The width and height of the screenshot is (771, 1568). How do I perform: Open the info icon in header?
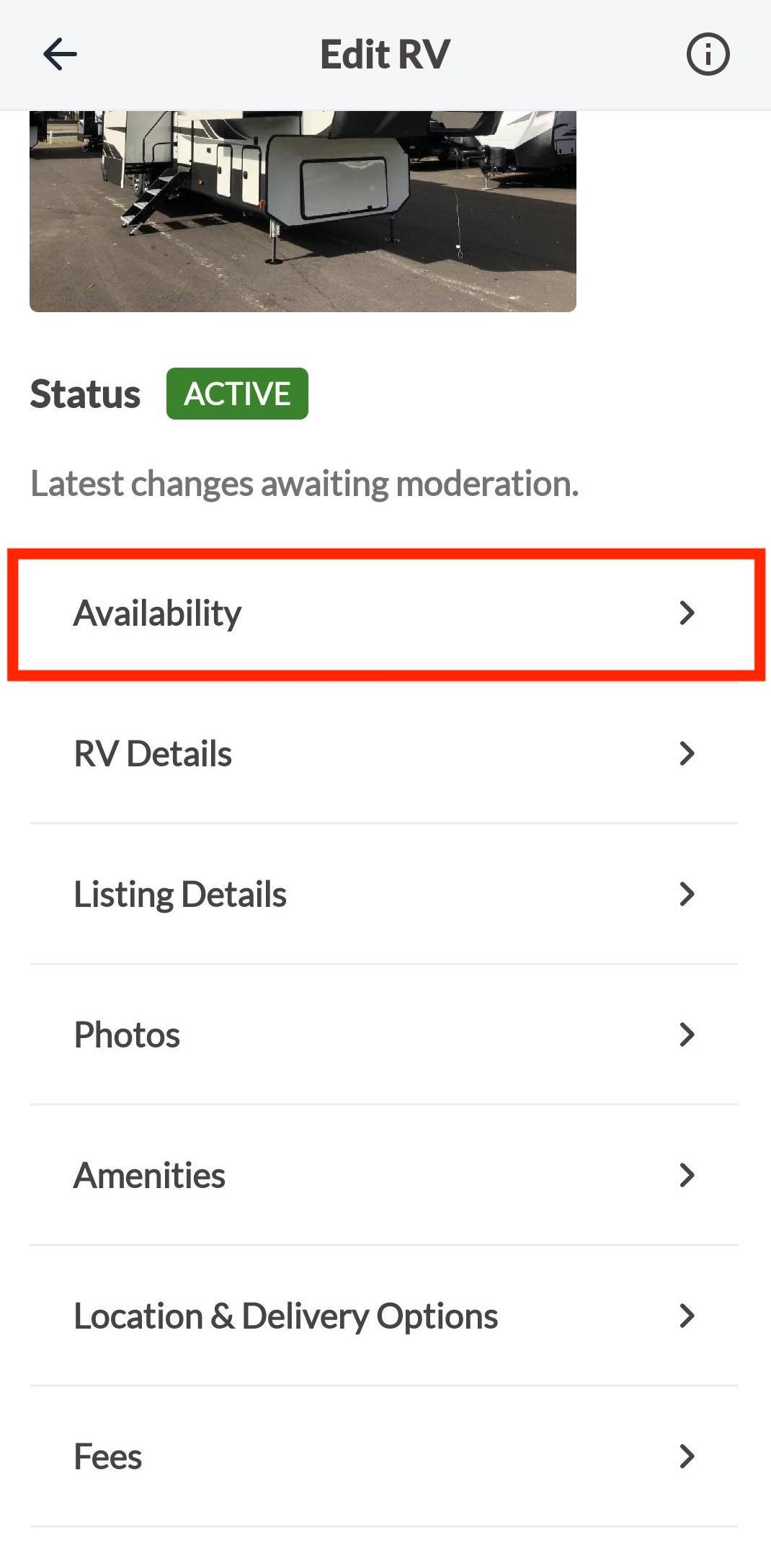[708, 55]
